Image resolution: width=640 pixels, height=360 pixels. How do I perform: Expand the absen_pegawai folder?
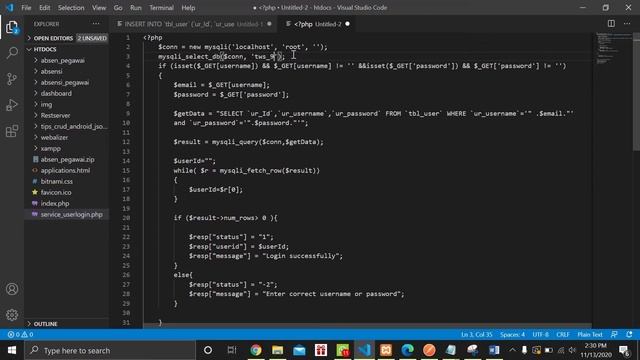tap(67, 60)
